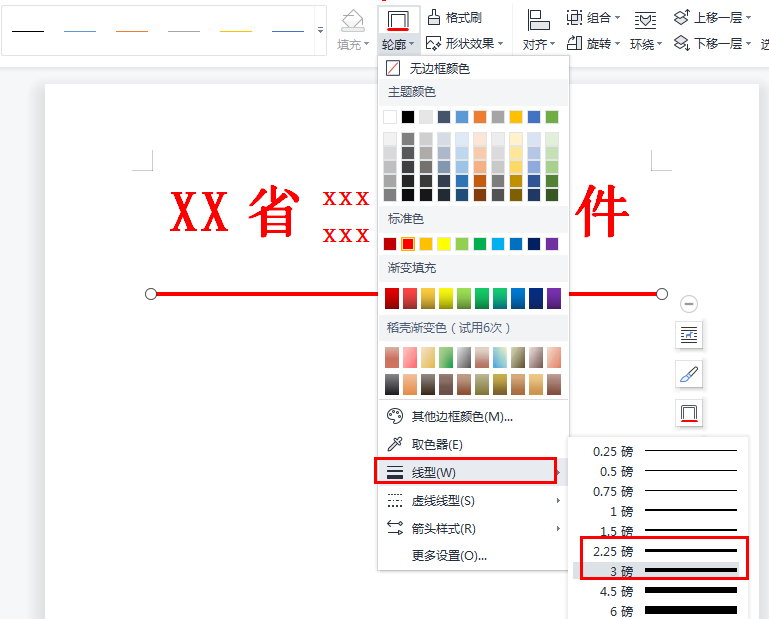
Task: Click the floating outline shortcut icon
Action: [x=689, y=413]
